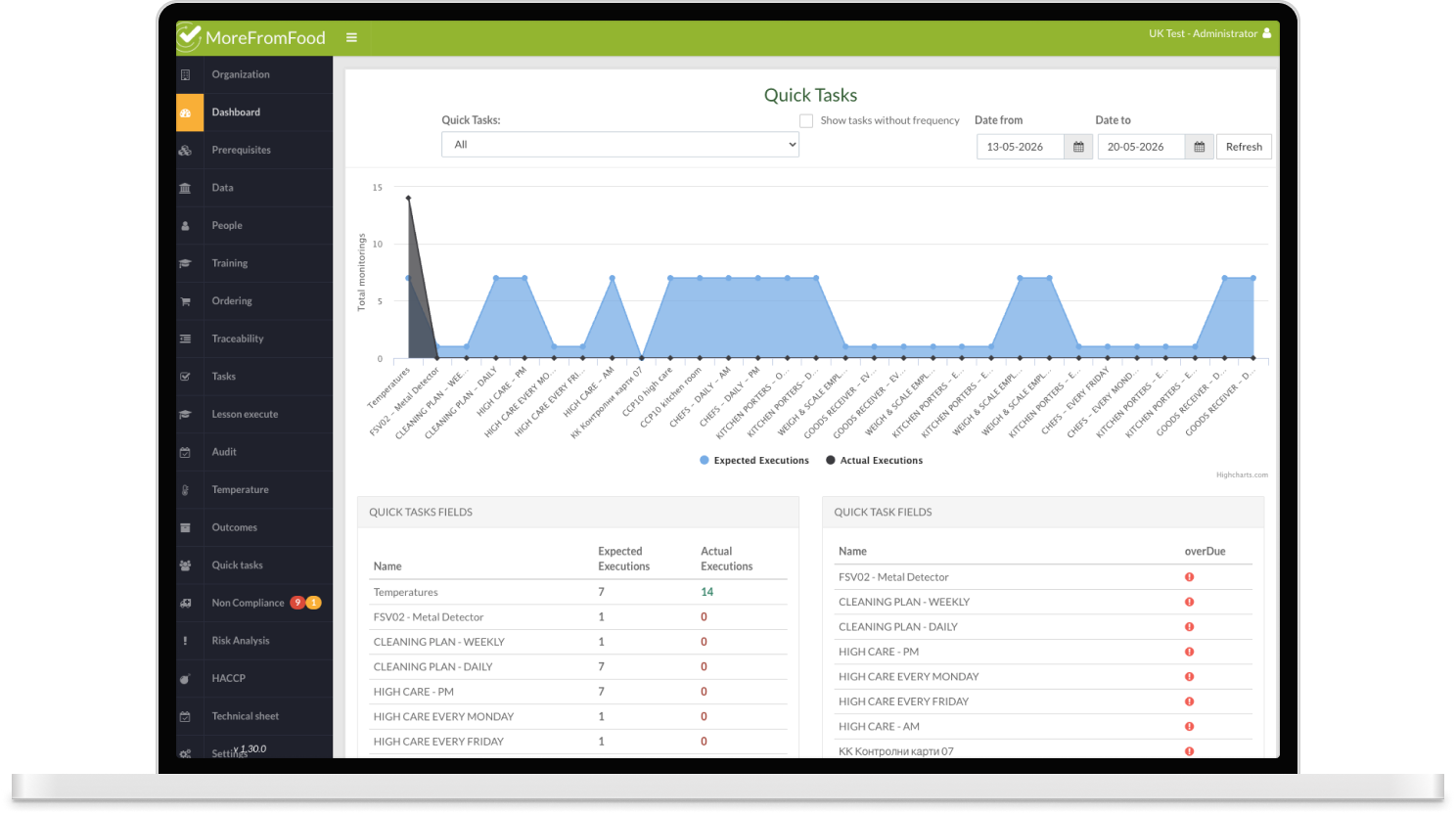Click overdue warning icon for FSV02 - Metal Detector
The height and width of the screenshot is (813, 1456).
pos(1189,577)
